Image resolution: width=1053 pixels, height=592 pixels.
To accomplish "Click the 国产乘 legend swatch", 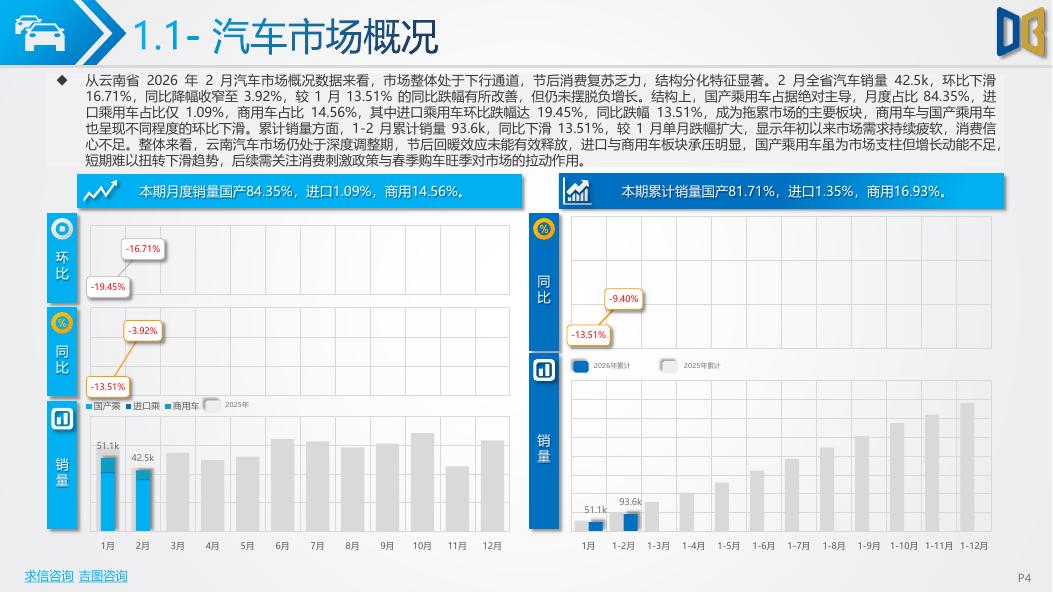I will [x=89, y=406].
